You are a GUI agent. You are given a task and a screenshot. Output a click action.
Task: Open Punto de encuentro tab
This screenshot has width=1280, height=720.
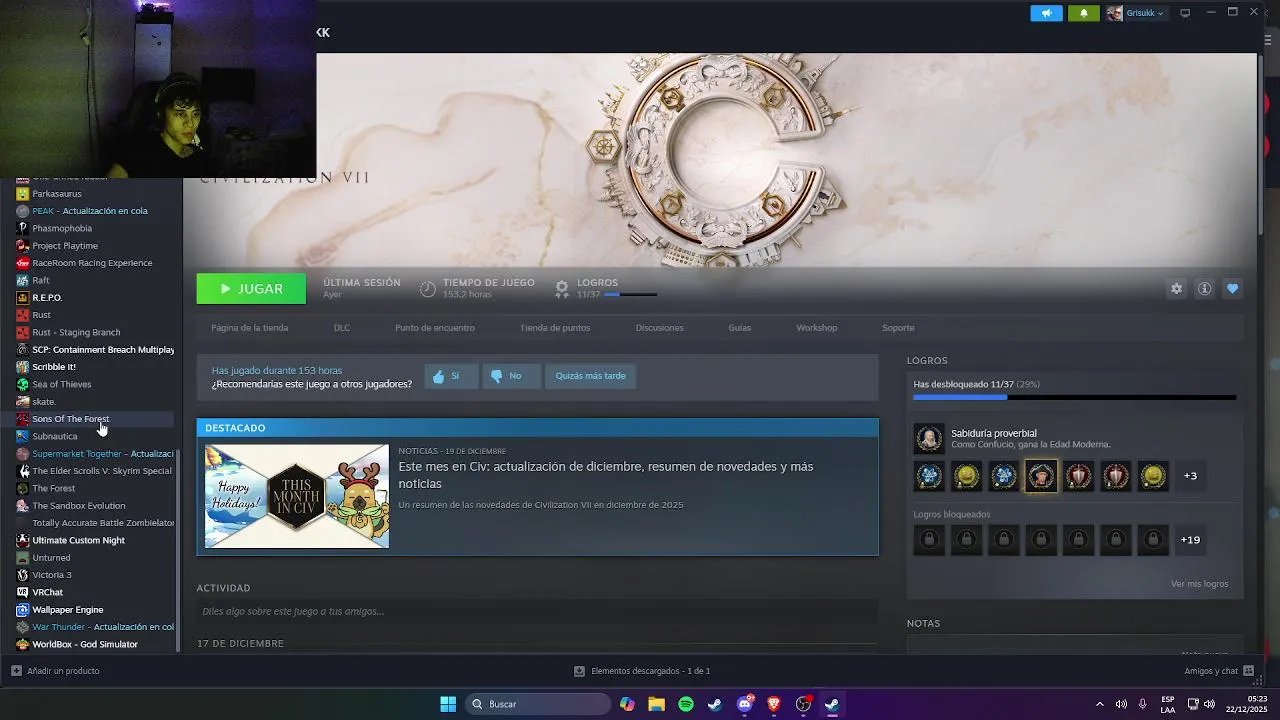(435, 328)
